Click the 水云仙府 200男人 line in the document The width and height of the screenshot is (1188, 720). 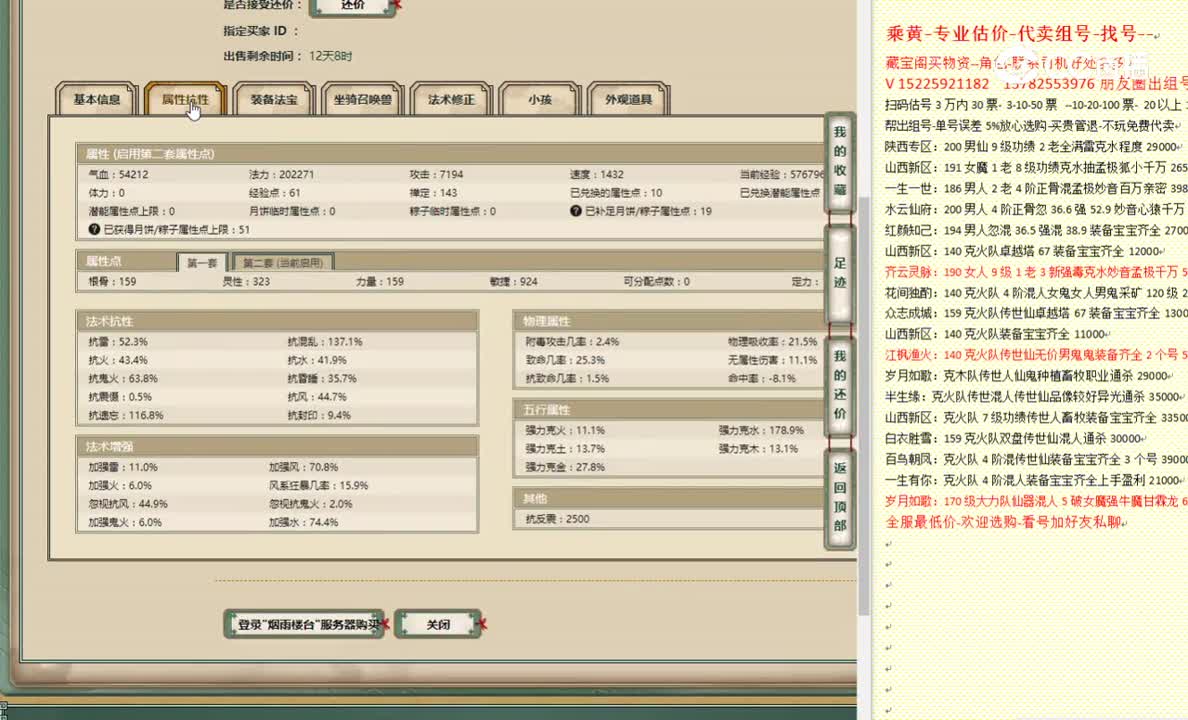pos(1036,209)
